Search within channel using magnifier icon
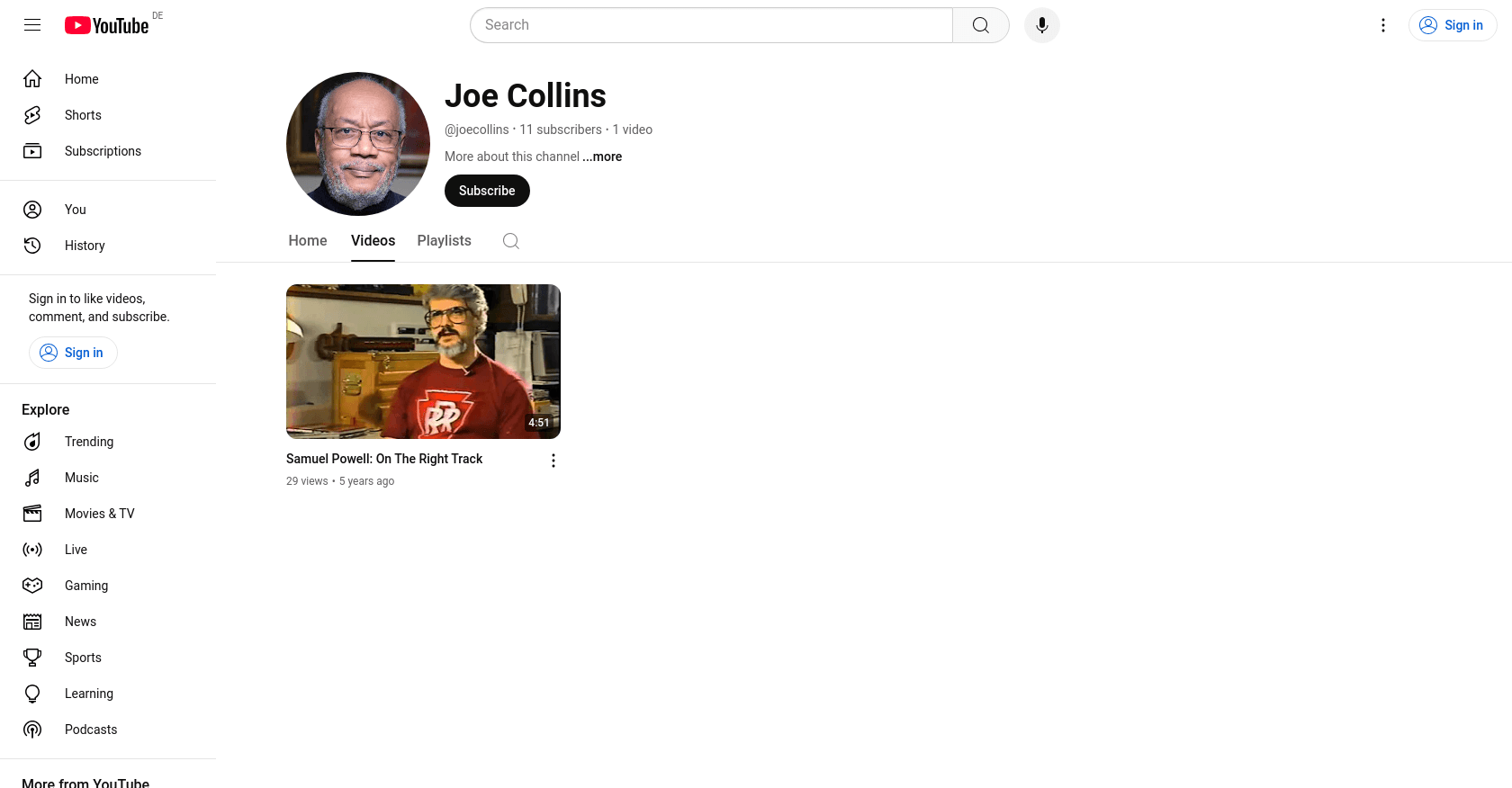Image resolution: width=1512 pixels, height=788 pixels. click(510, 241)
